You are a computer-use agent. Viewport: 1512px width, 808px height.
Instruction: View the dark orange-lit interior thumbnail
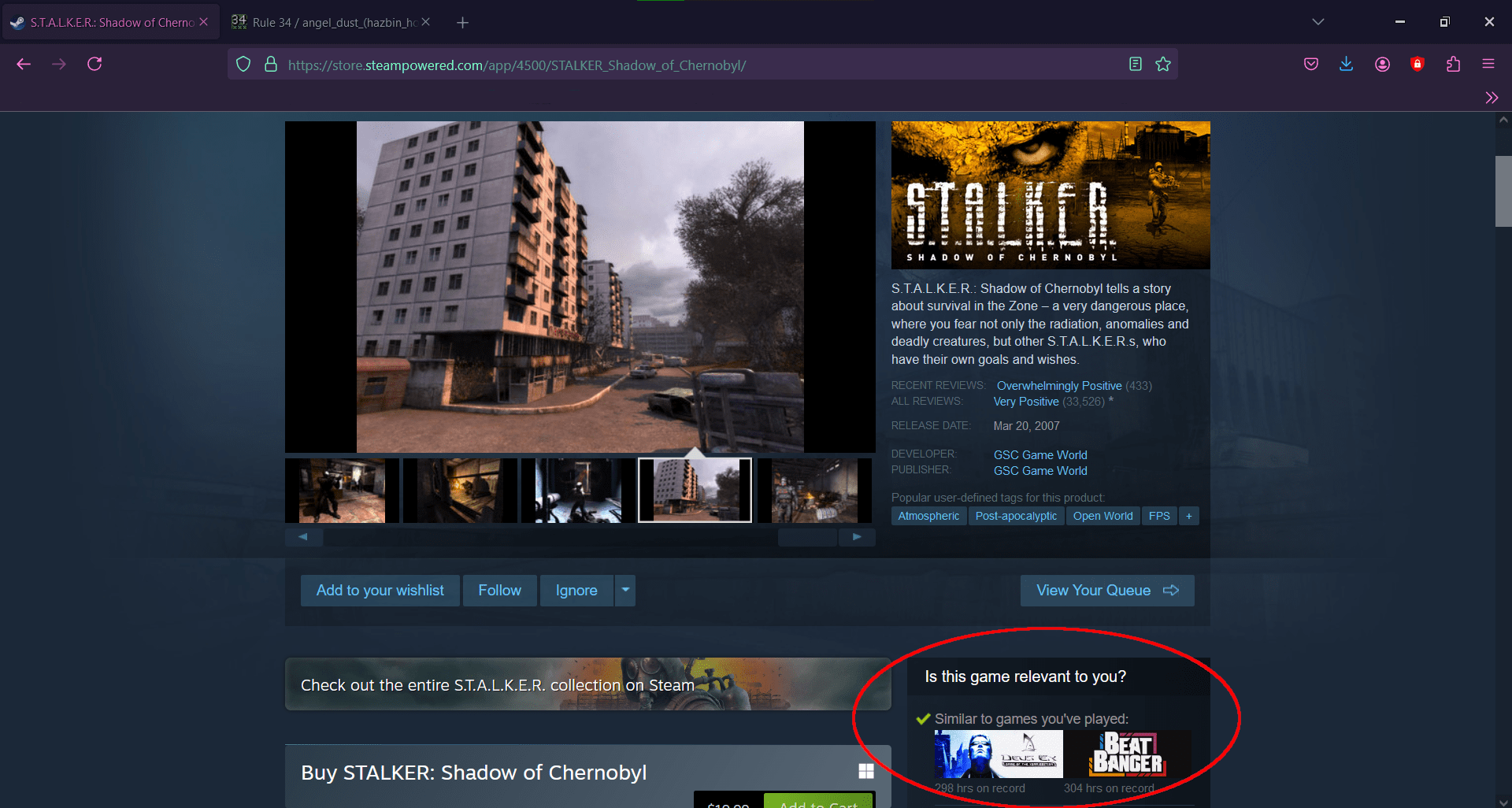(460, 491)
